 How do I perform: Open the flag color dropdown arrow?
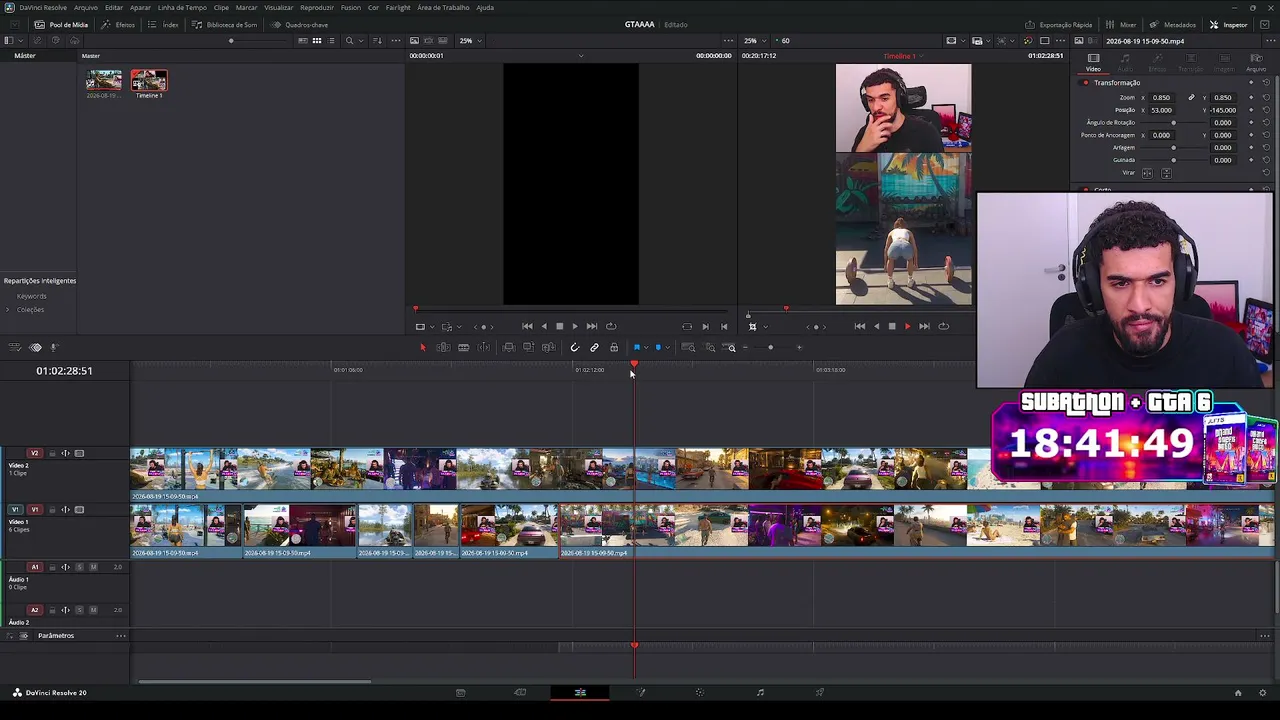(x=646, y=347)
